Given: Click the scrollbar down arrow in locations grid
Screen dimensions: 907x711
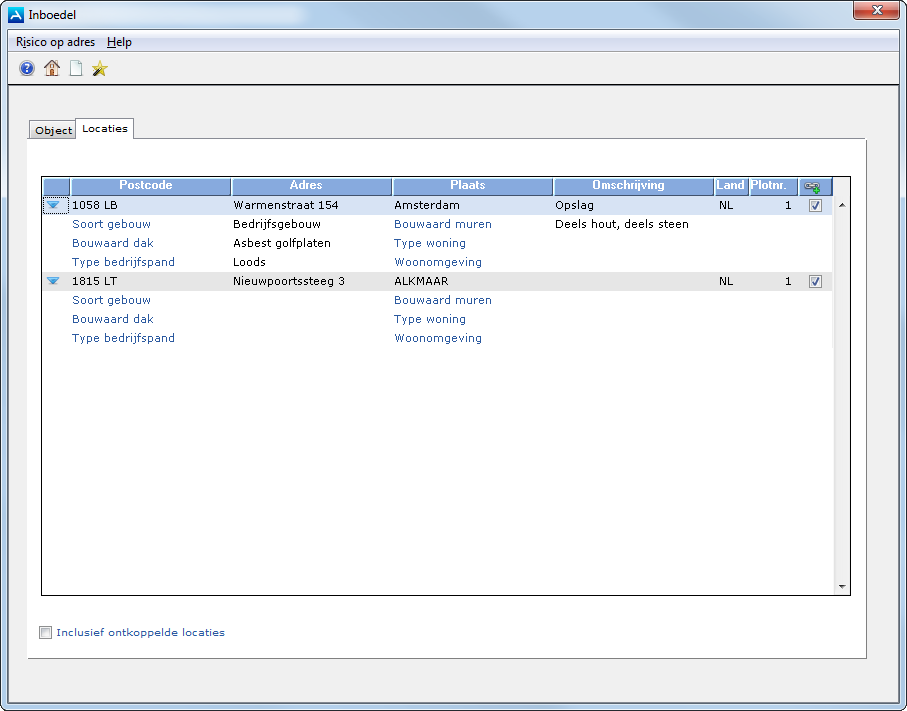Looking at the screenshot, I should point(841,587).
